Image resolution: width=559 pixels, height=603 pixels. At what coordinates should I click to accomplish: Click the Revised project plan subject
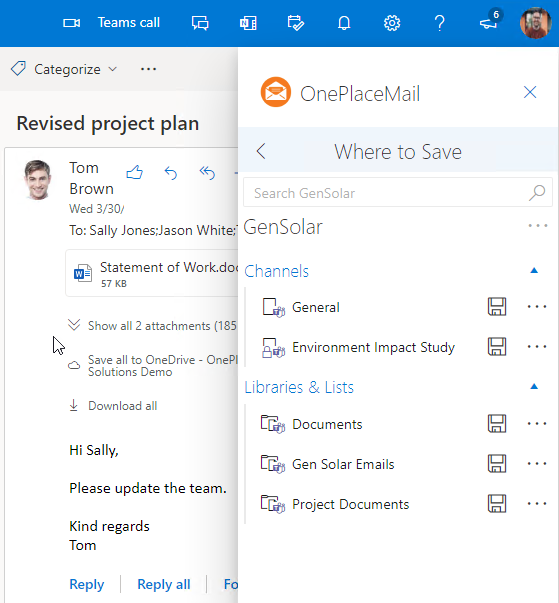[108, 124]
